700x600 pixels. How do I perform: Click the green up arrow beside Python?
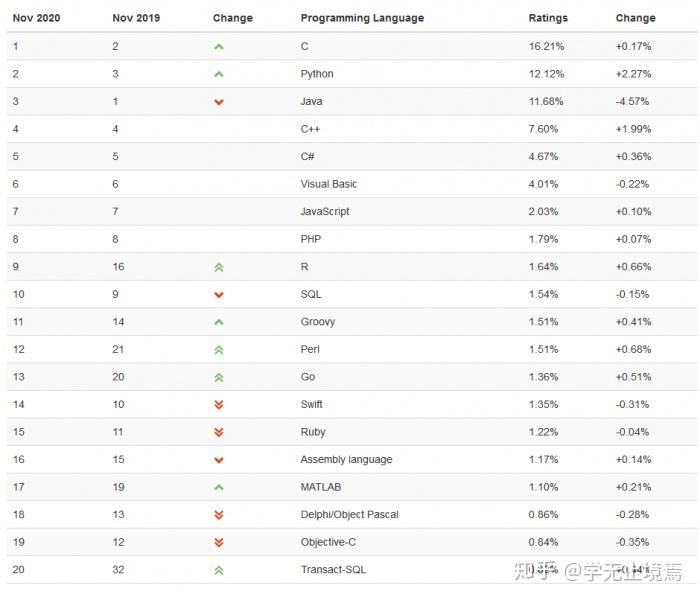pos(219,74)
